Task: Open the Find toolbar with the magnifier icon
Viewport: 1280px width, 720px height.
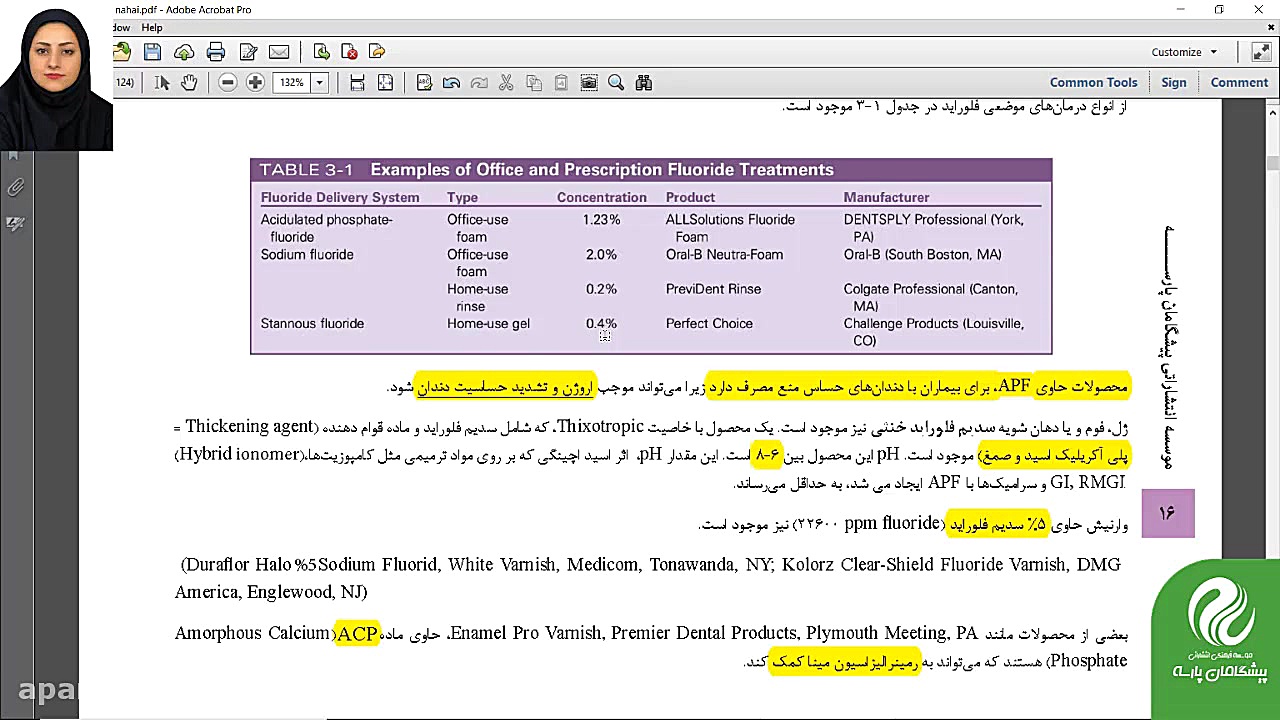Action: click(616, 82)
